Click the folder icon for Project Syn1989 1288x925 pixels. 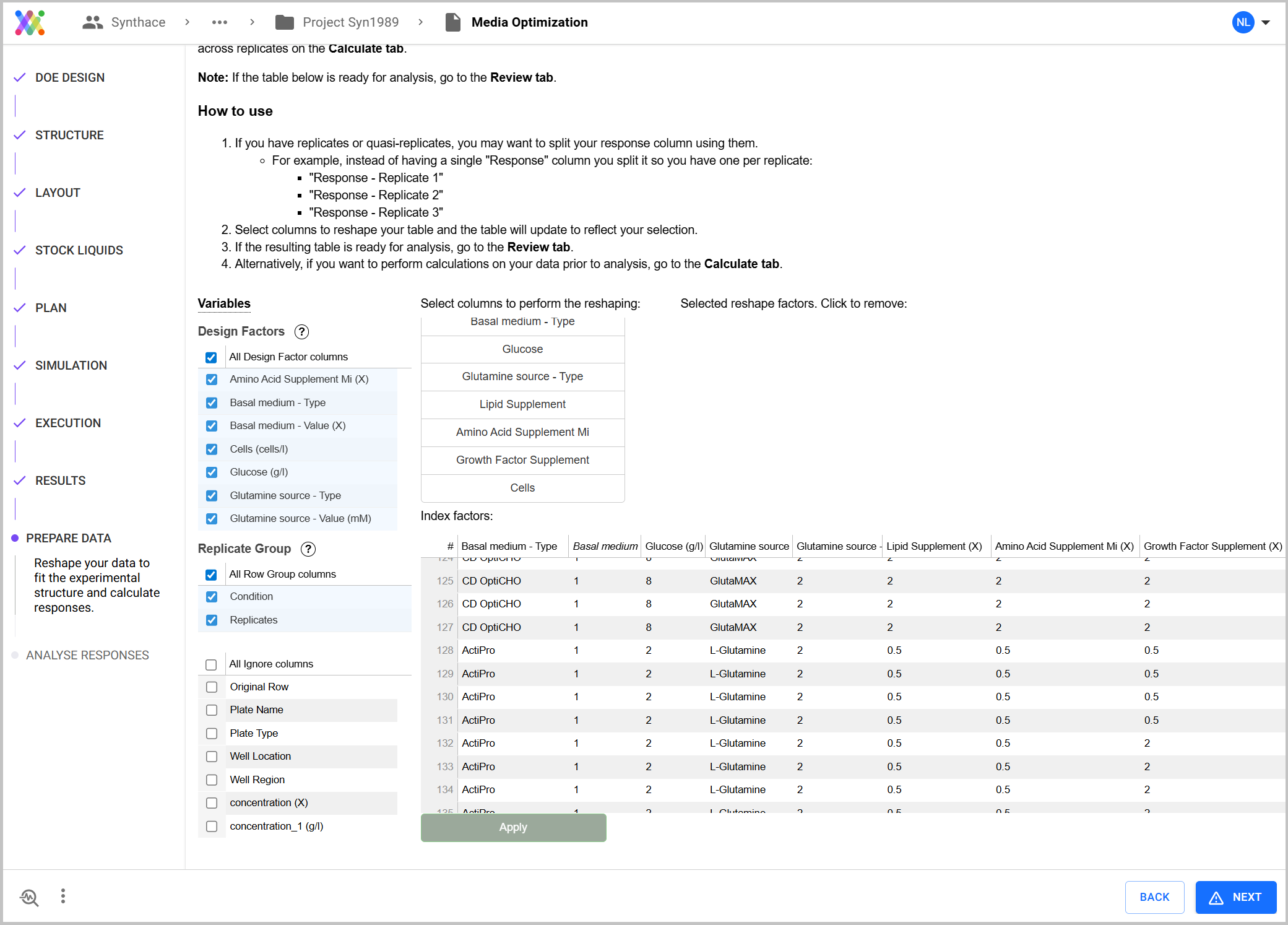(x=284, y=22)
